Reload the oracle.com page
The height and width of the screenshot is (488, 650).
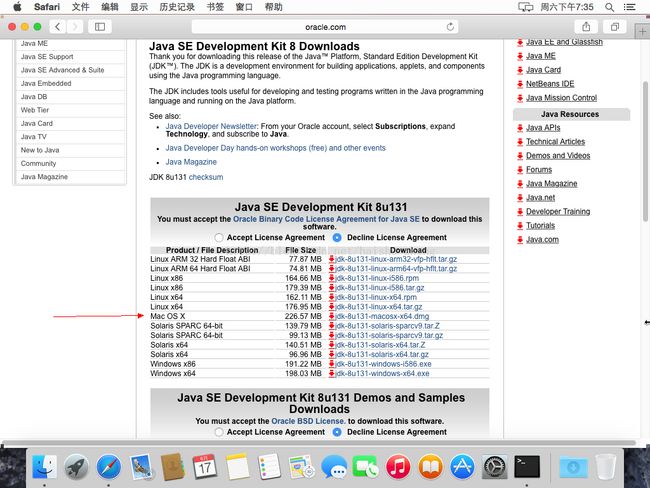pos(450,27)
